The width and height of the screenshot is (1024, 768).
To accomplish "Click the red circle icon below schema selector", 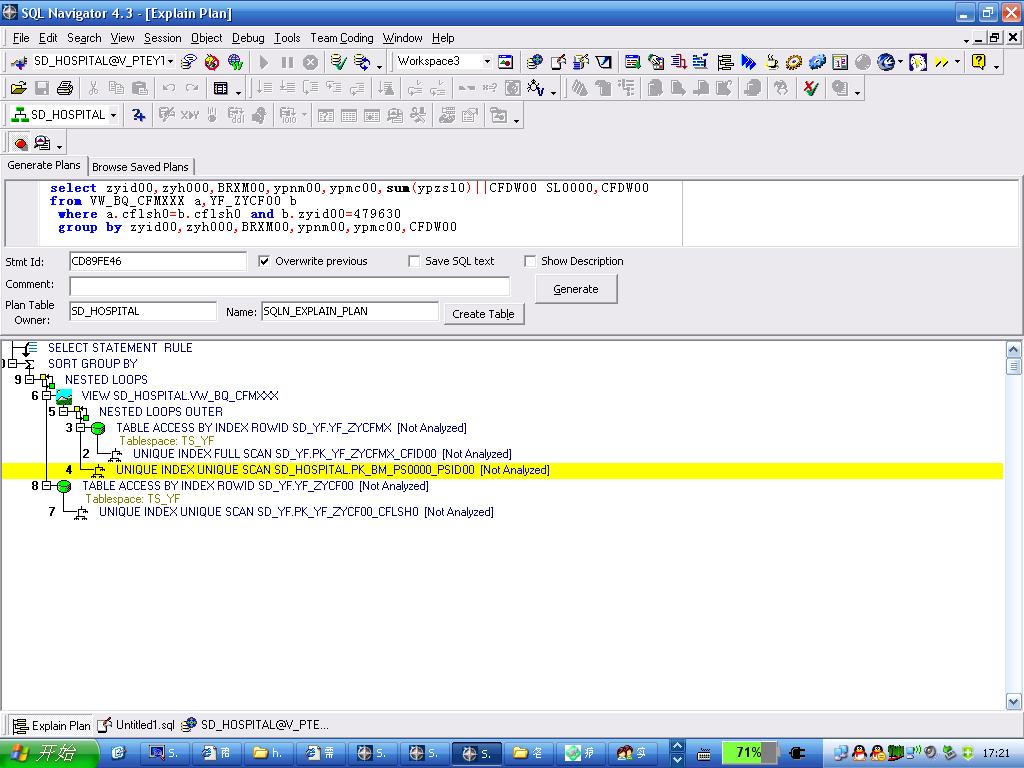I will point(19,143).
